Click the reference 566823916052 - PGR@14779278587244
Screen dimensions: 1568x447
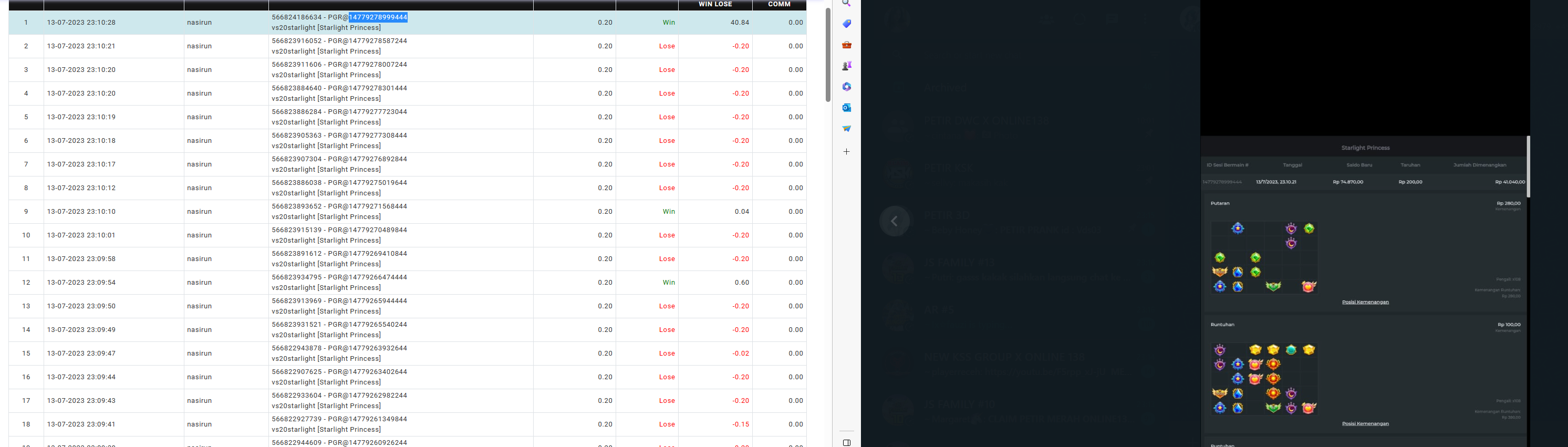[340, 41]
